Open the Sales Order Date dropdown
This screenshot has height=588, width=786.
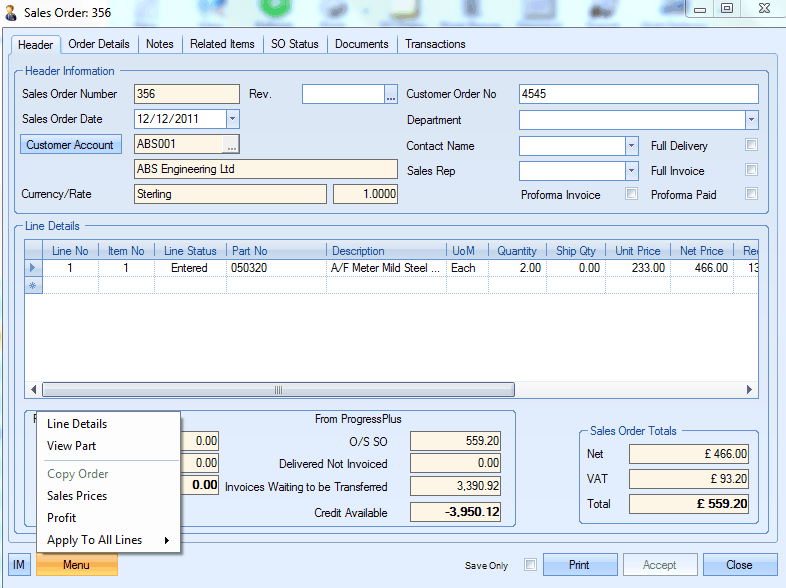click(233, 119)
